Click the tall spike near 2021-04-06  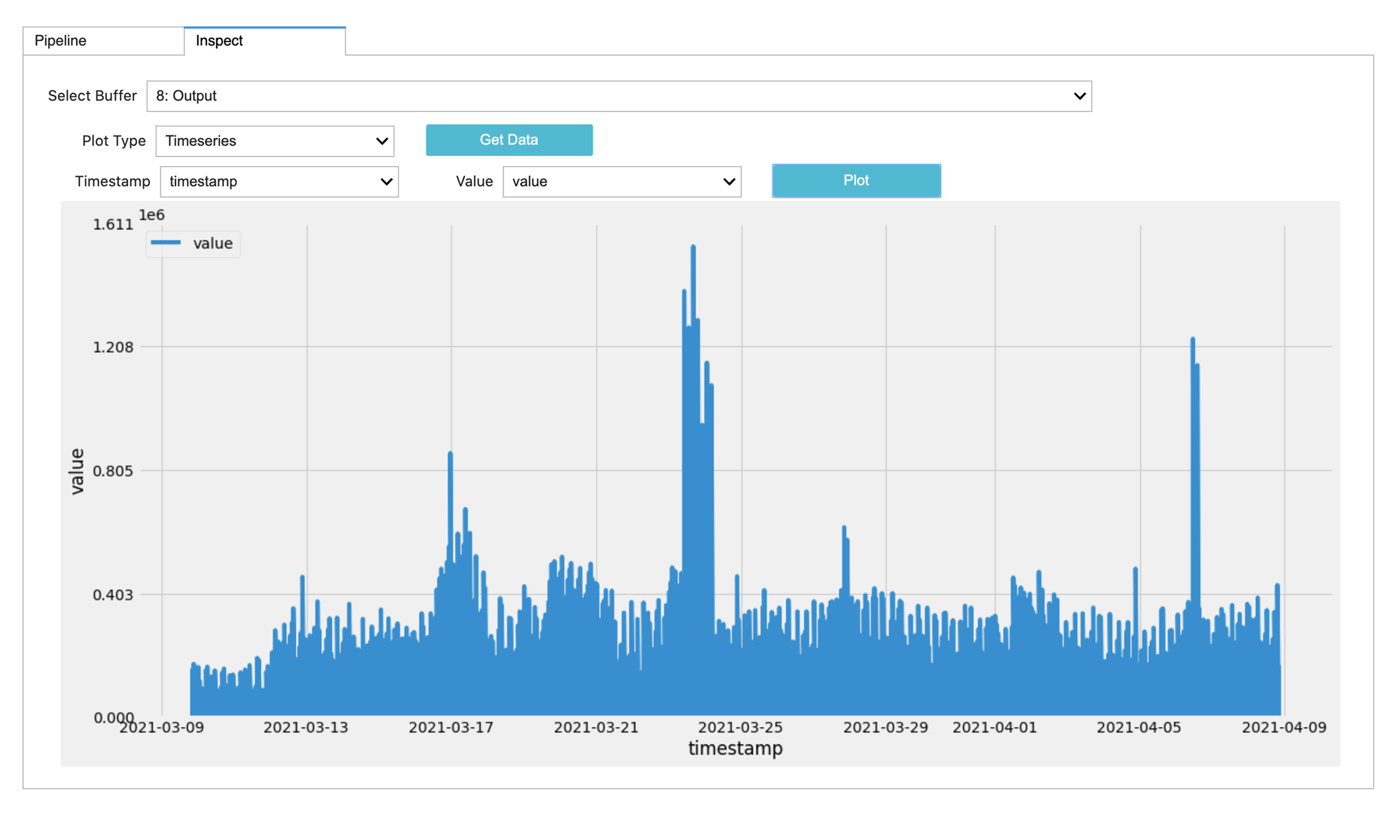[x=1193, y=341]
